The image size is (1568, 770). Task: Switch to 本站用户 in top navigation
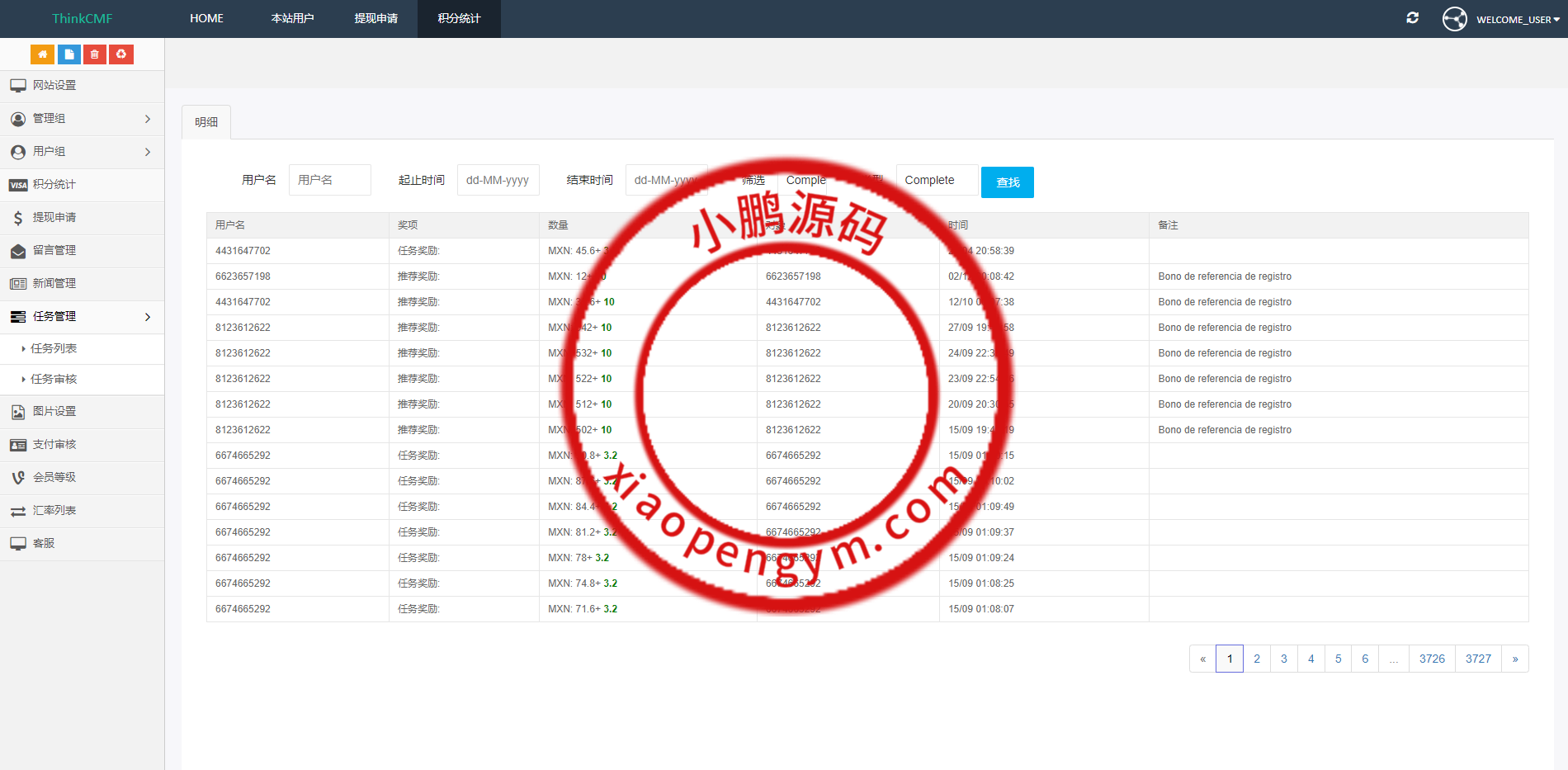(292, 18)
